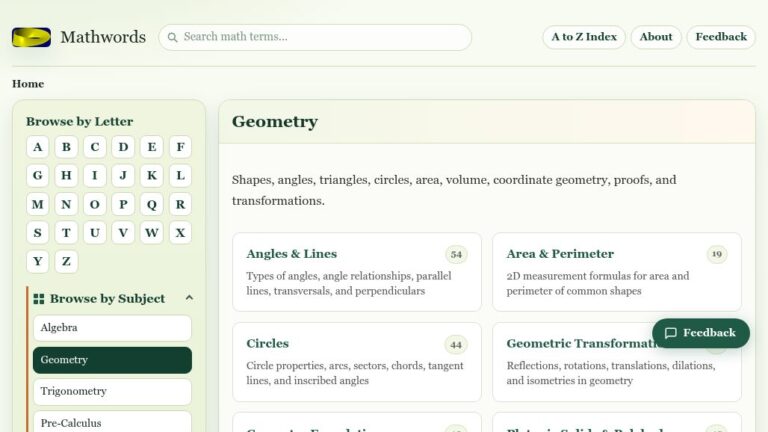768x432 pixels.
Task: Browse terms starting with letter I
Action: tap(95, 175)
